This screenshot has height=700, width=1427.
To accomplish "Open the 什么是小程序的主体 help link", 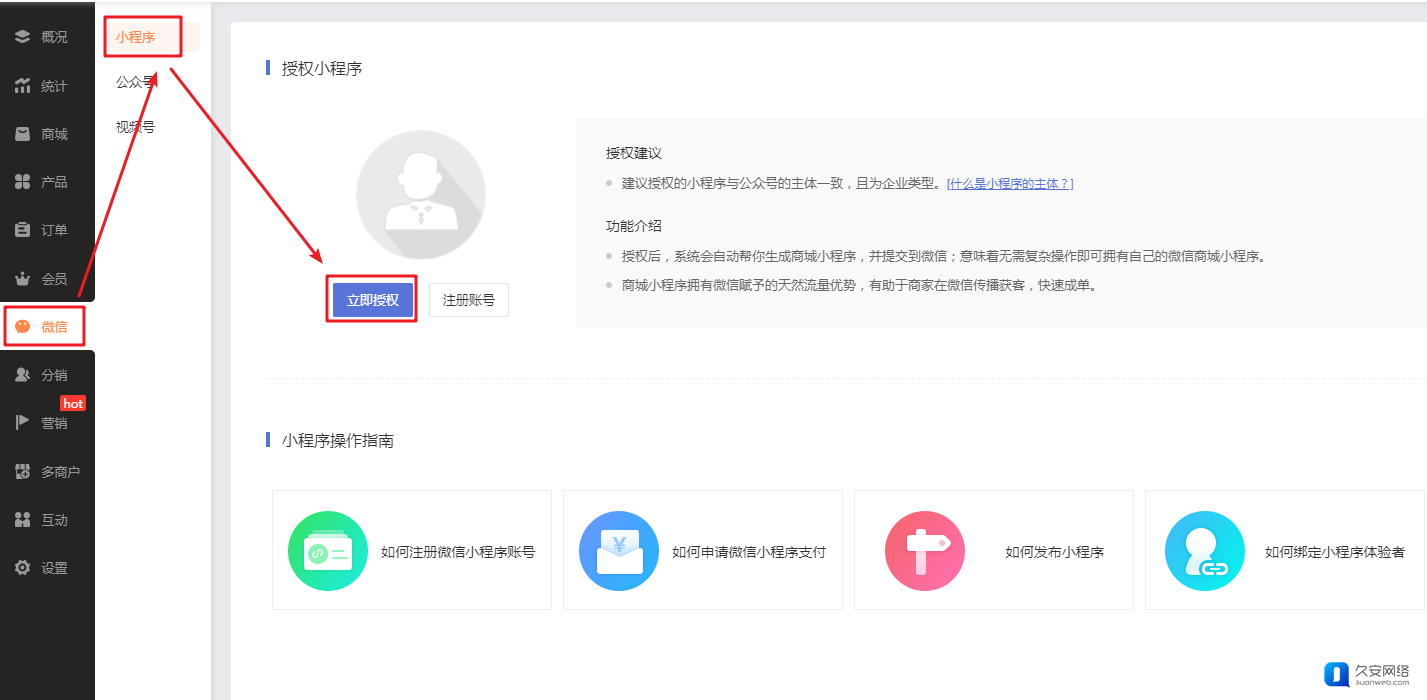I will (x=1010, y=184).
